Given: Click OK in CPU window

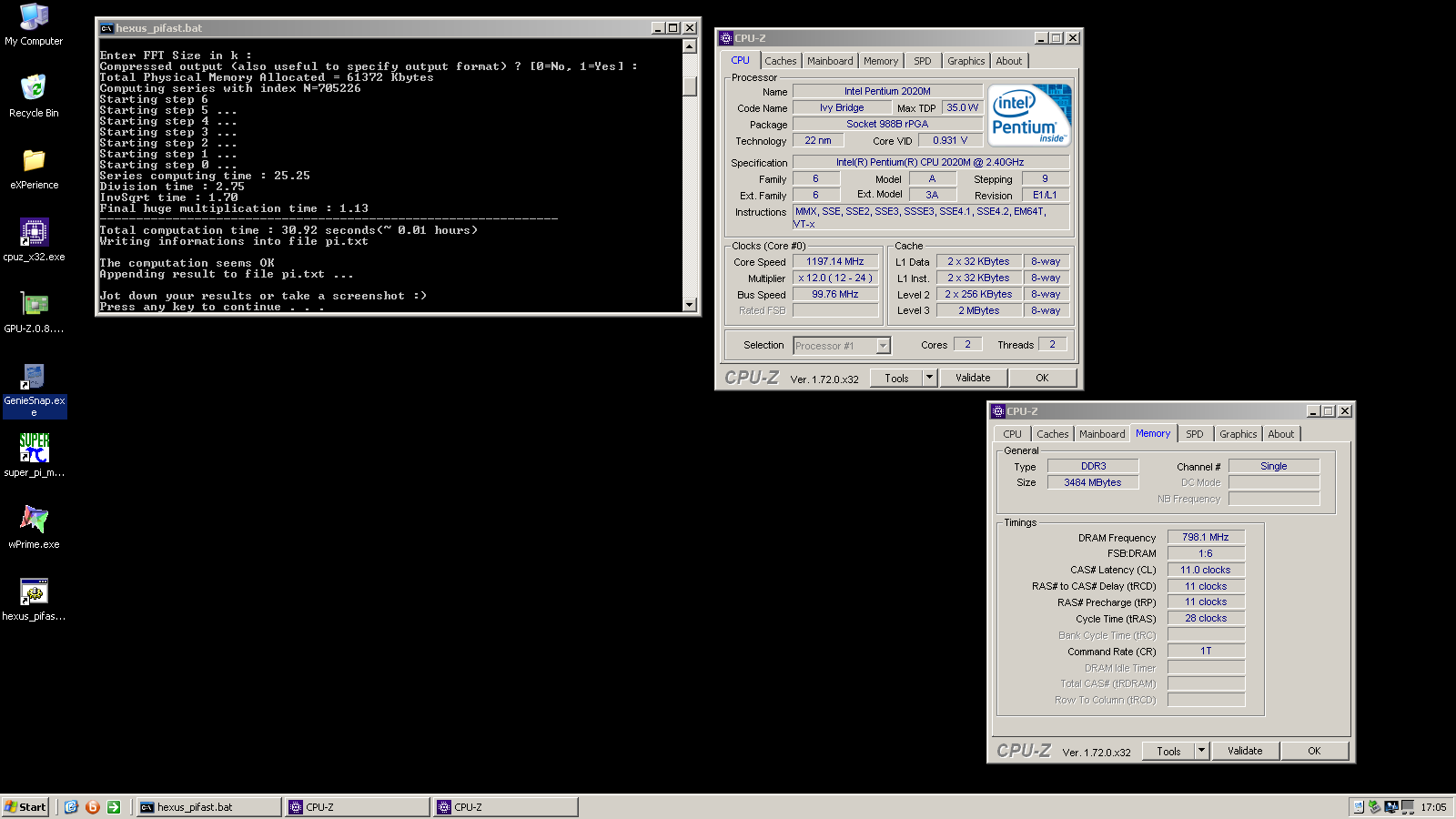Looking at the screenshot, I should [x=1042, y=378].
